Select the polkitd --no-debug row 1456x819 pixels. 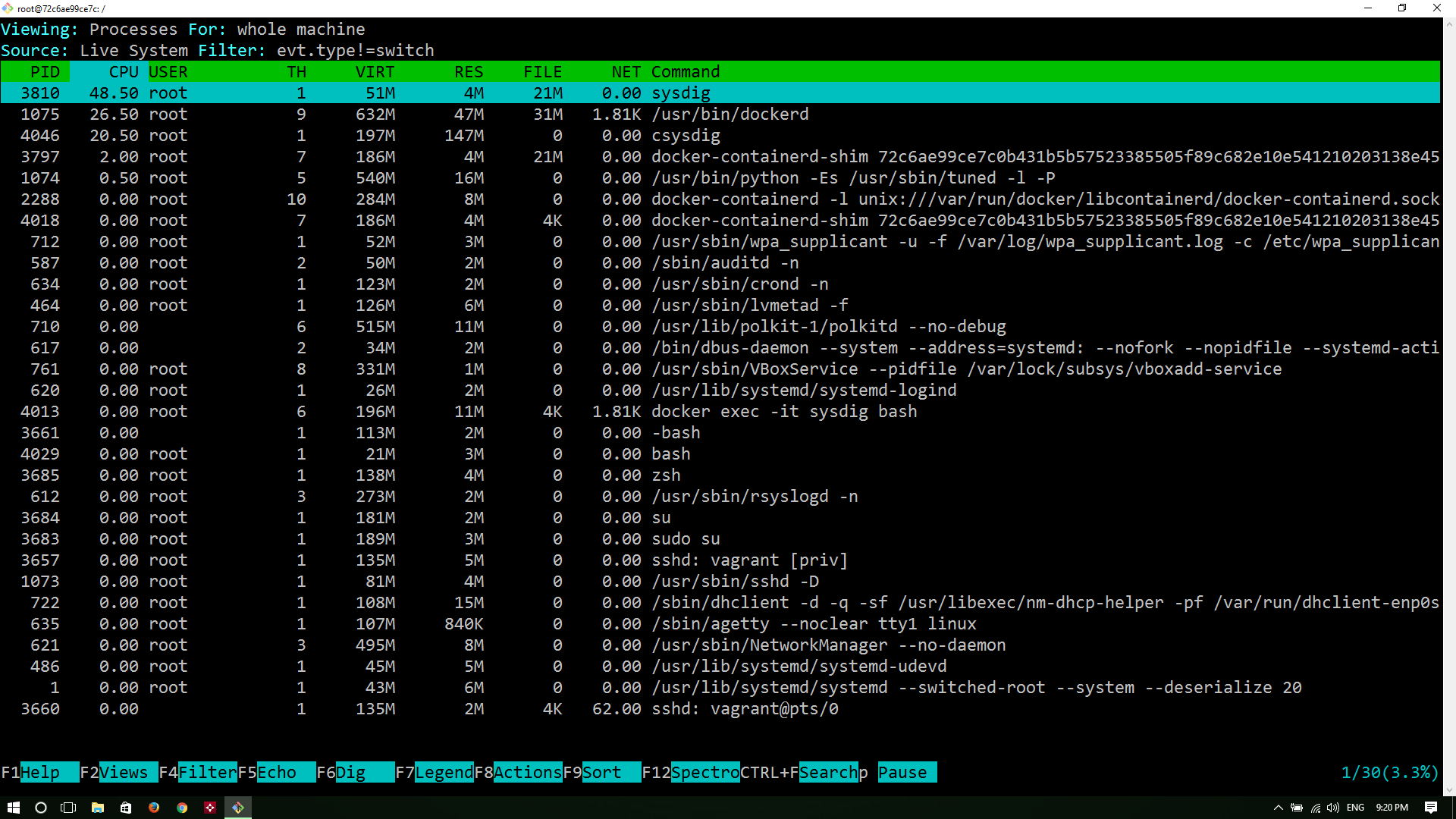[x=720, y=326]
